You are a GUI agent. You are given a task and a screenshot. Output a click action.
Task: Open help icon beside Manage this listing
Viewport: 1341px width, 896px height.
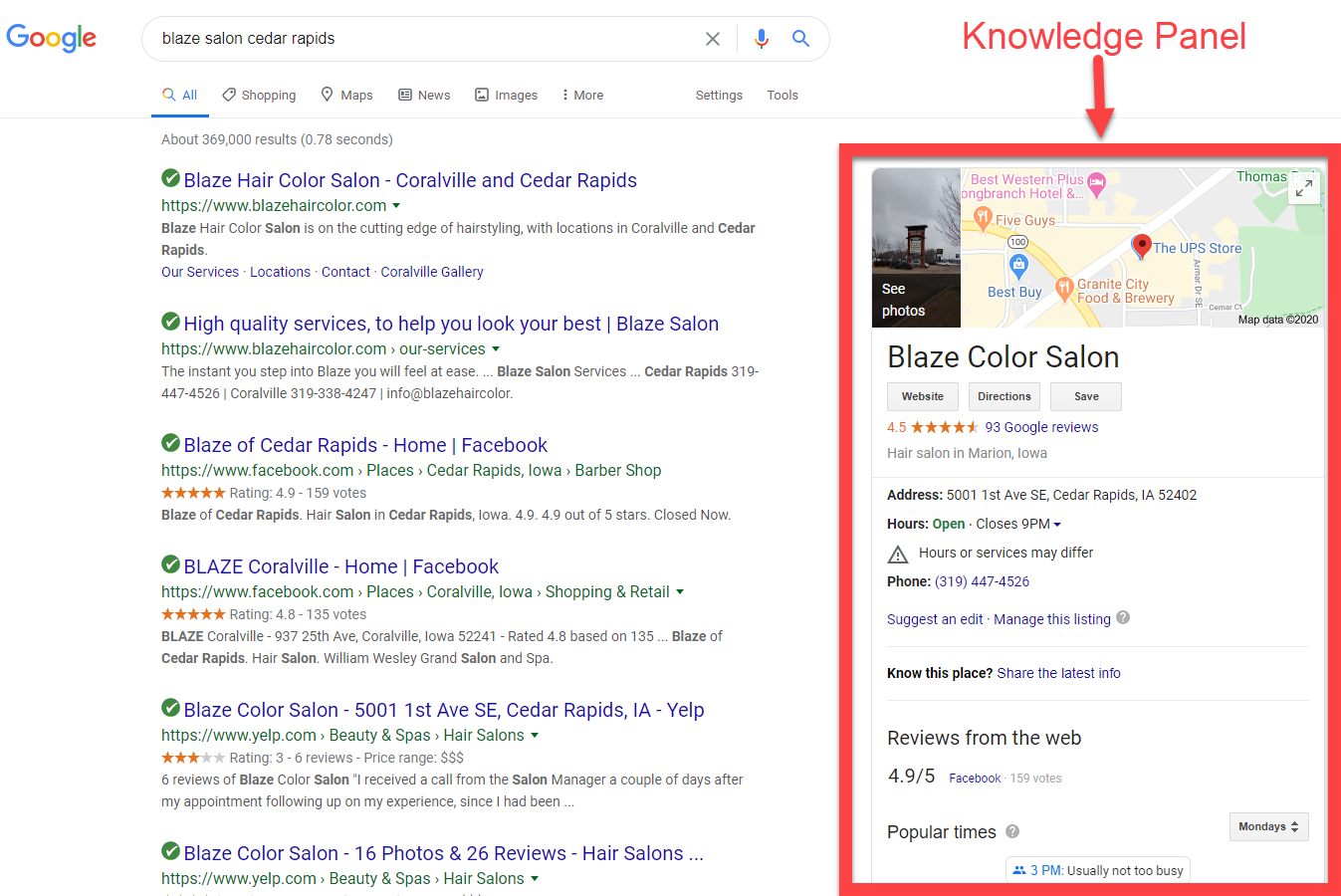[1122, 618]
